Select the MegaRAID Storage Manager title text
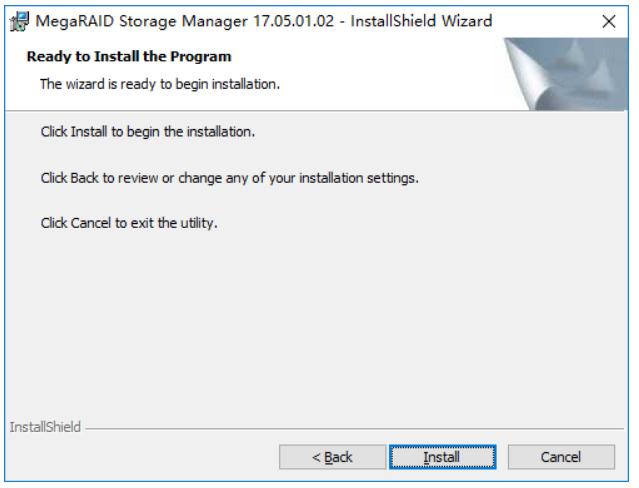 pos(141,21)
